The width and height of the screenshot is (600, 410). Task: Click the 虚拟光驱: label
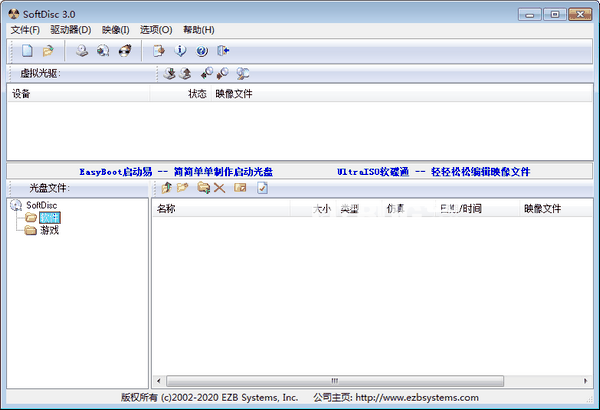point(40,73)
